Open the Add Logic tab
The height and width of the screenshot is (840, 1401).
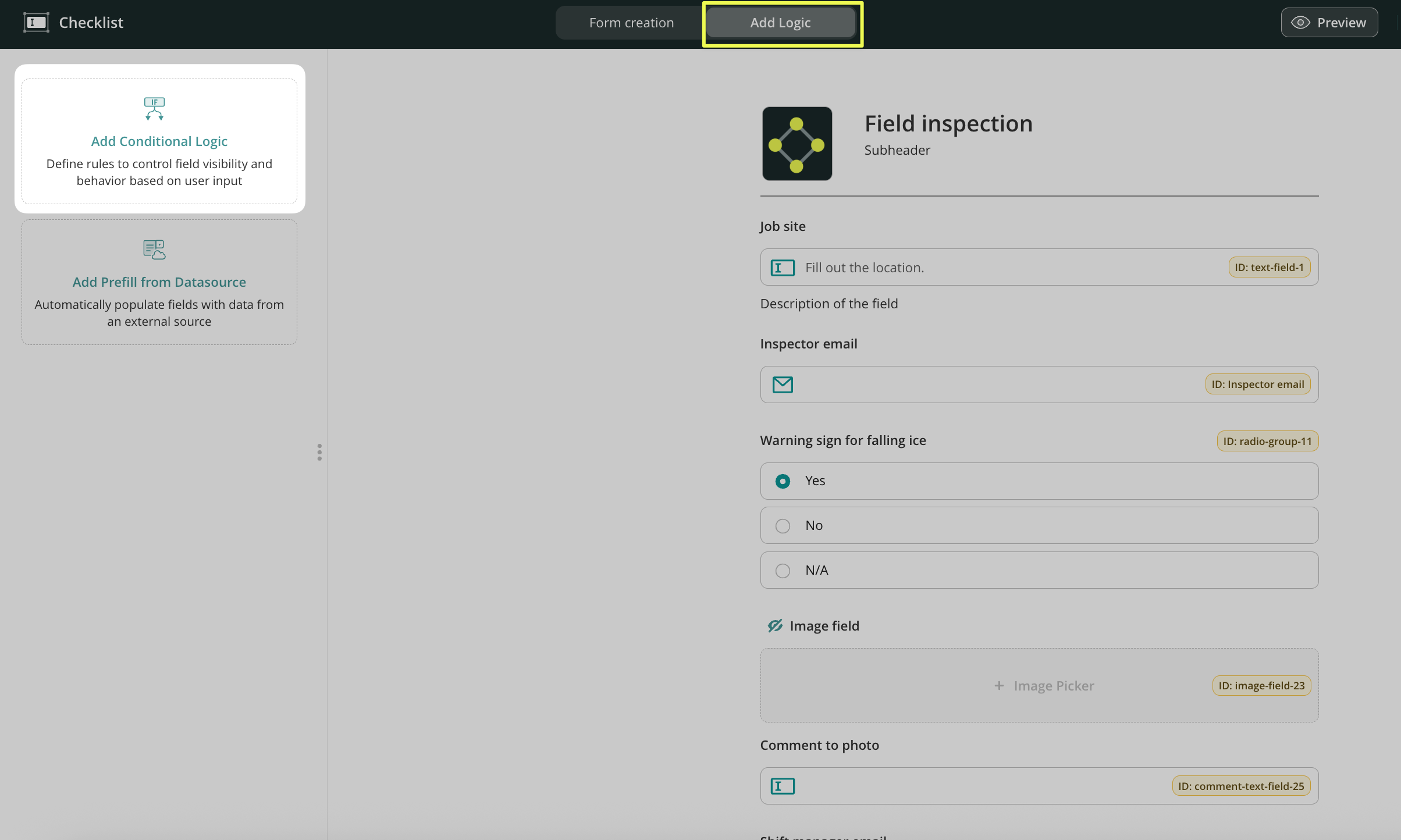click(x=780, y=23)
